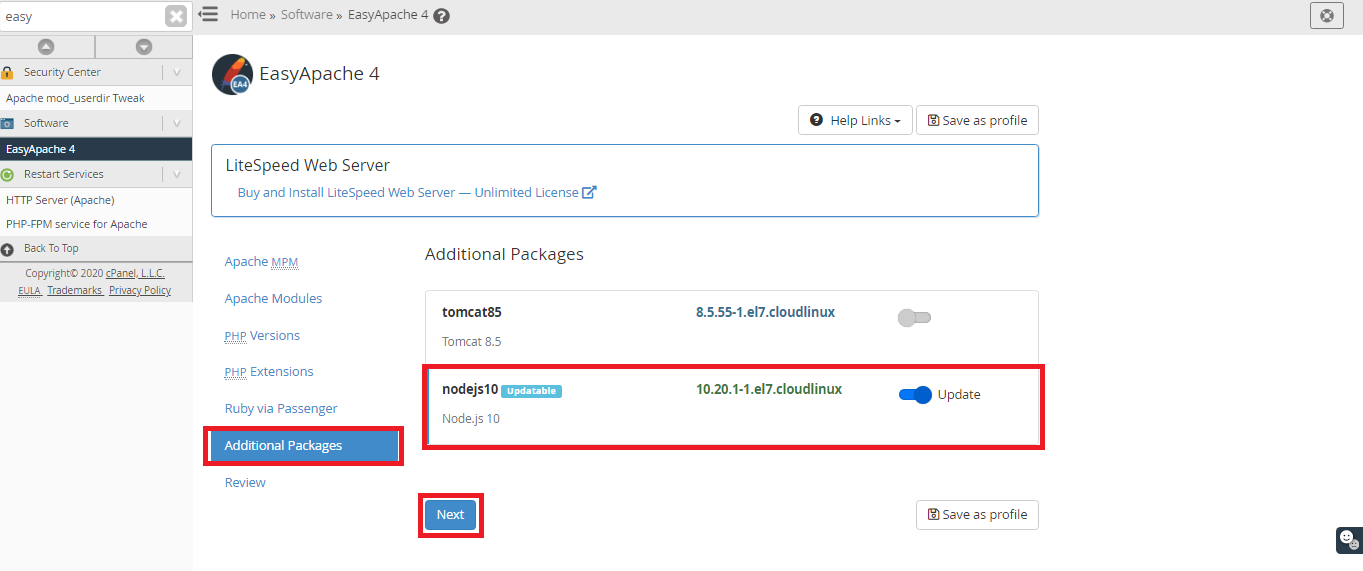Open the Privacy Policy footer link
This screenshot has height=571, width=1363.
140,290
